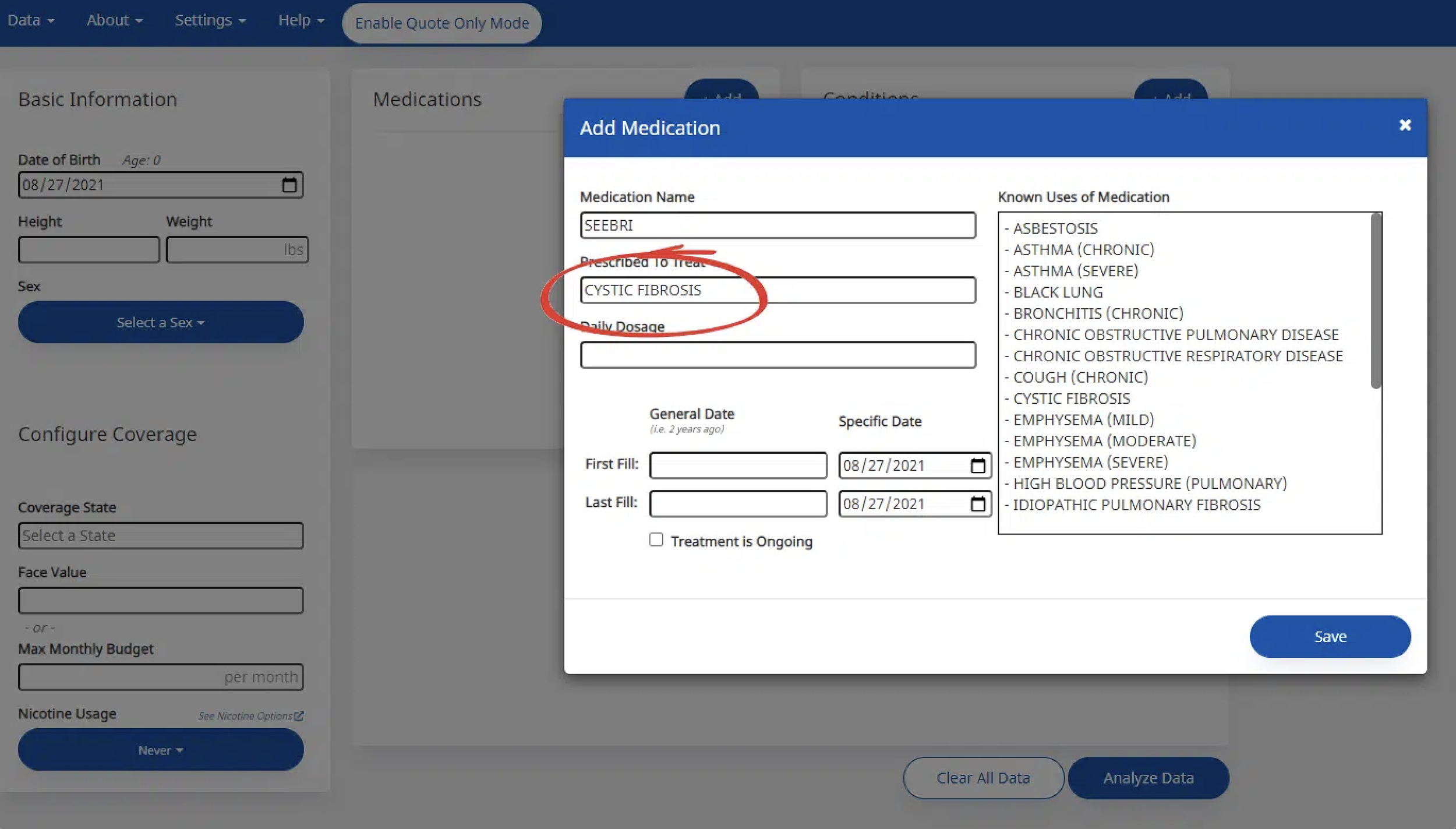Click the Select a State field

click(161, 535)
